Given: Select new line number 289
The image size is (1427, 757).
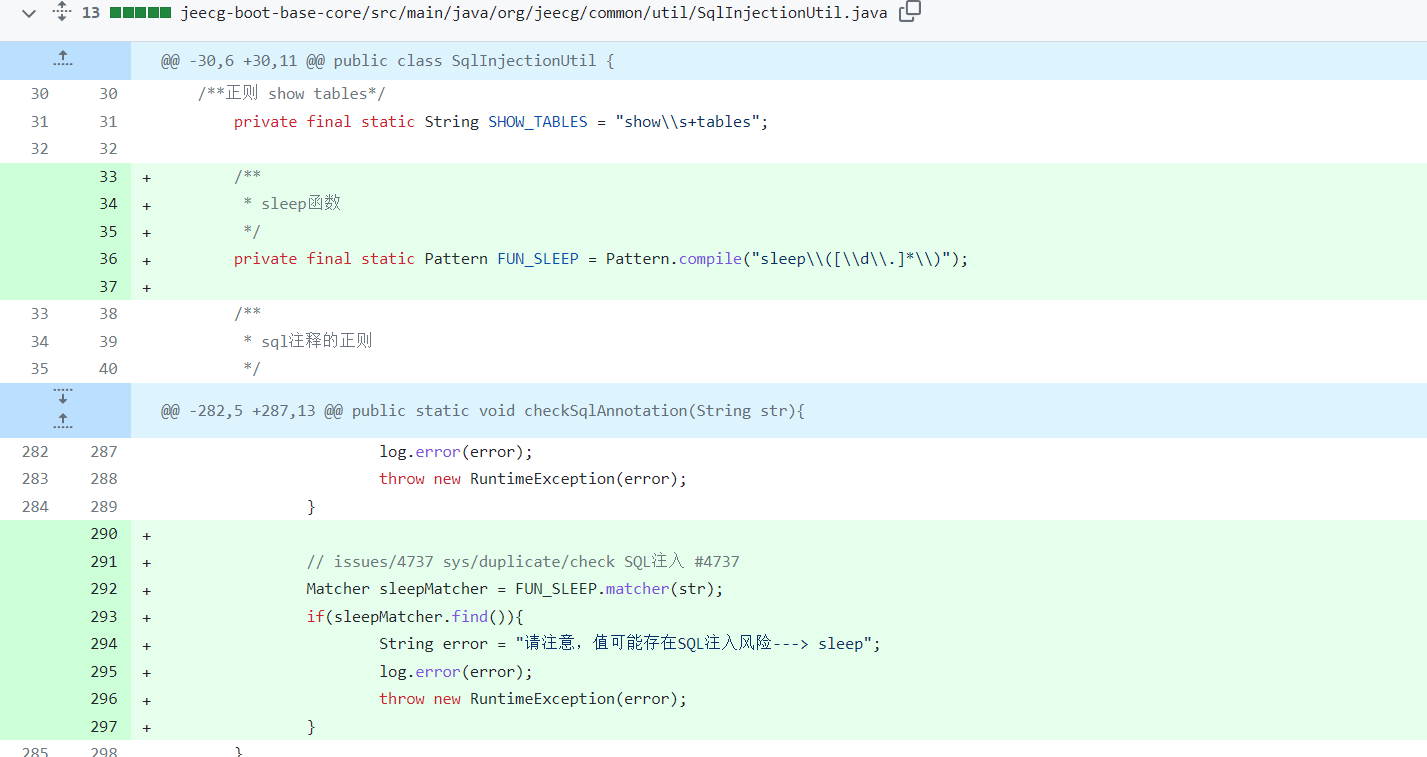Looking at the screenshot, I should point(103,507).
